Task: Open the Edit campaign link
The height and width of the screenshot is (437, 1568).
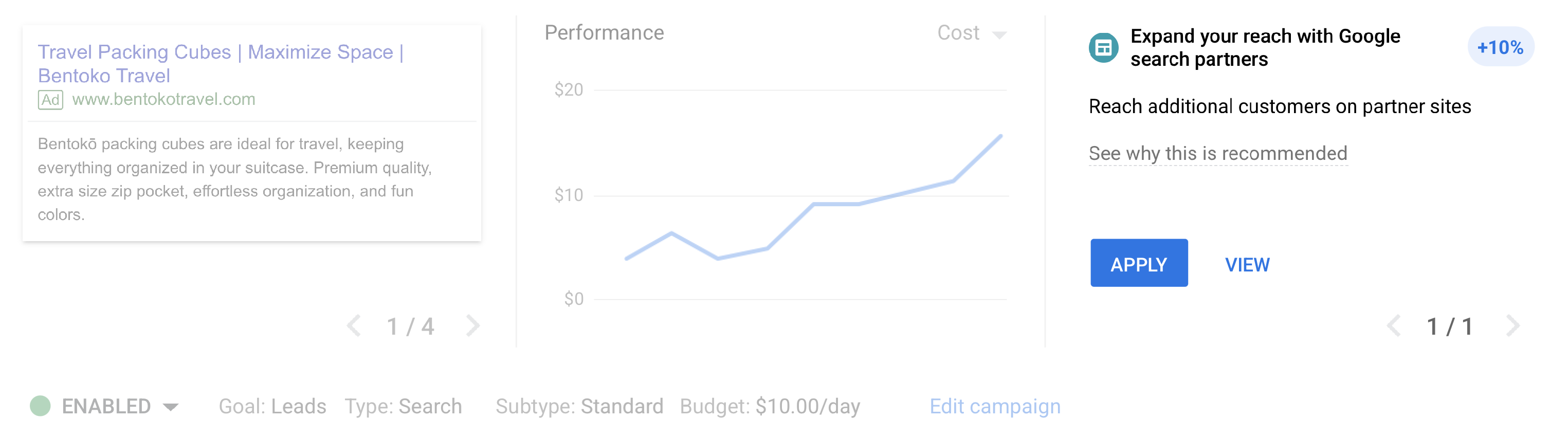Action: pos(995,406)
